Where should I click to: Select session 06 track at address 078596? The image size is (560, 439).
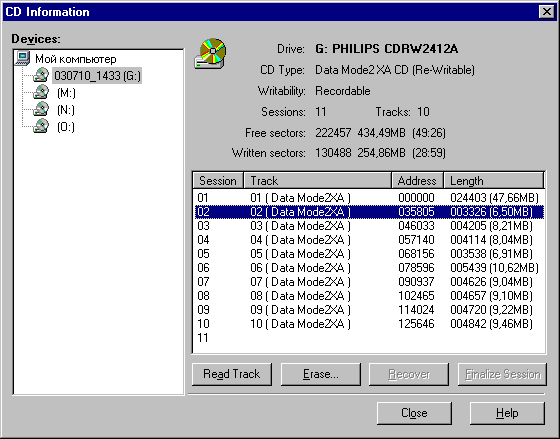click(369, 268)
